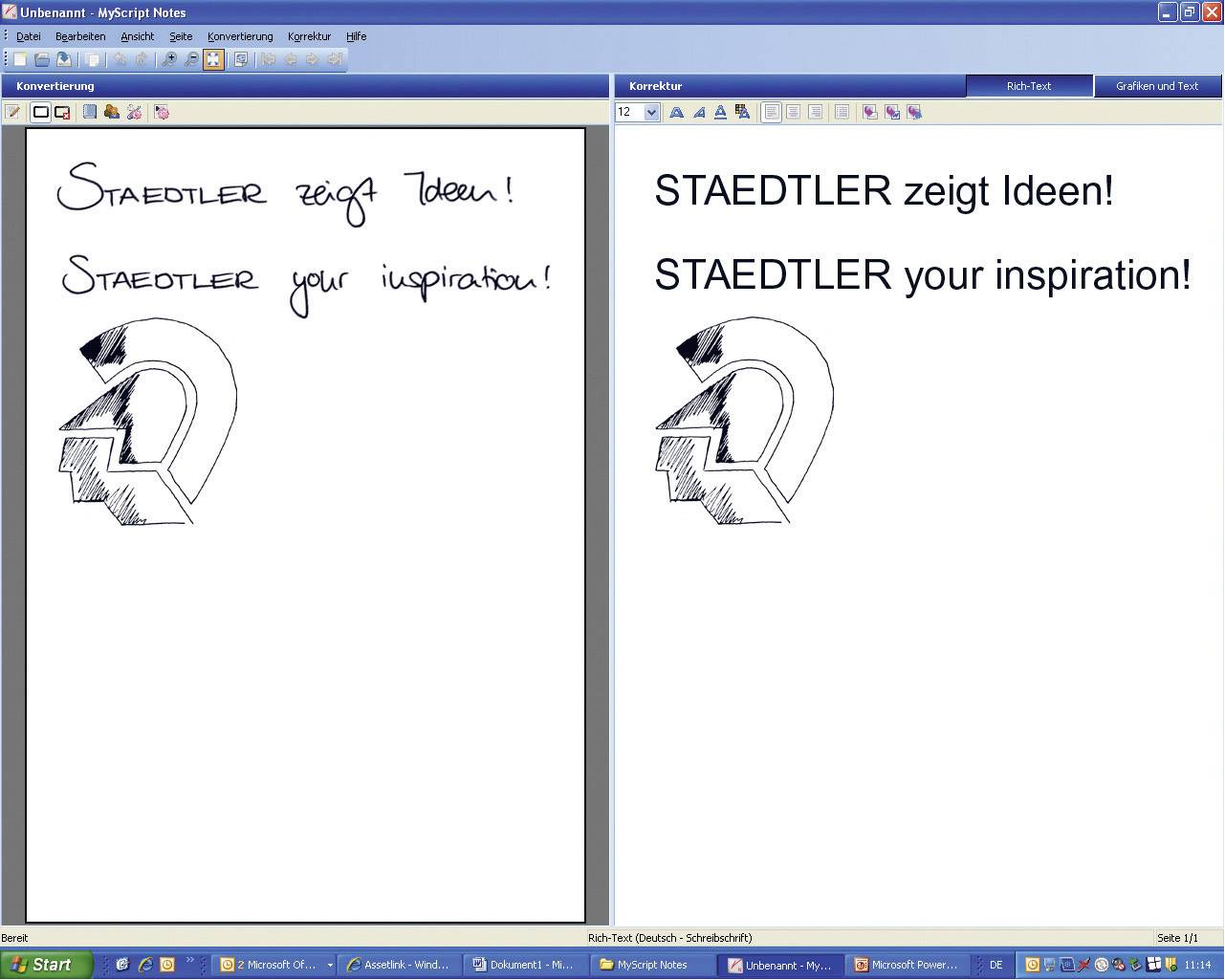Switch to the Grafiken und Text tab
Screen dimensions: 1225x980
point(1157,86)
